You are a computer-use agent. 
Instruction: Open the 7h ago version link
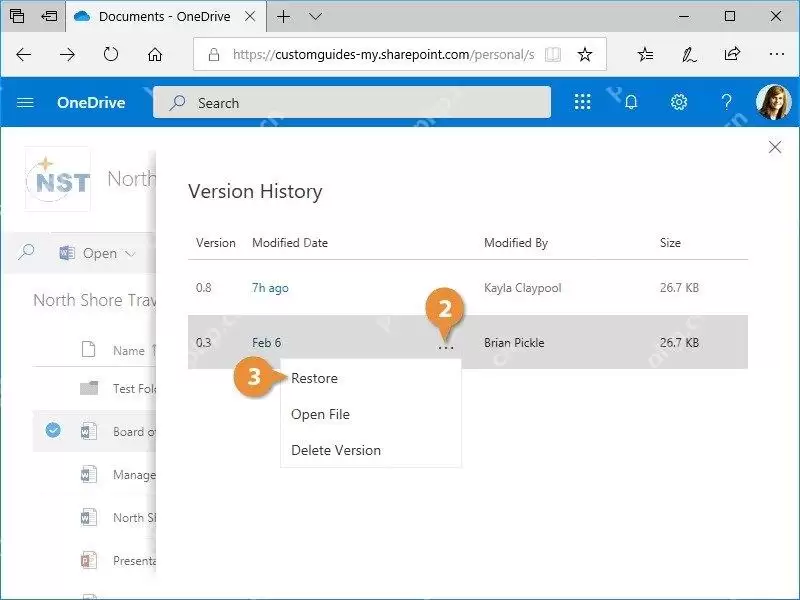(x=270, y=288)
